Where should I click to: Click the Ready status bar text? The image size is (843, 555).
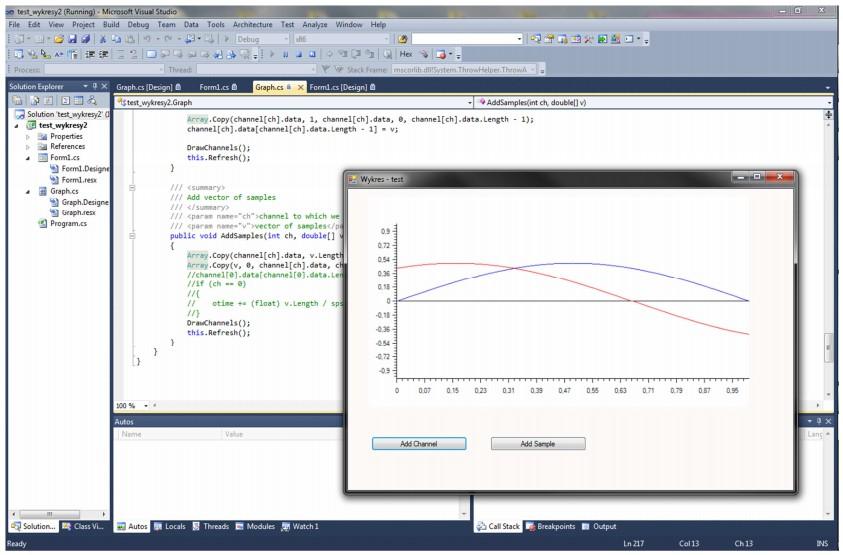click(x=17, y=544)
